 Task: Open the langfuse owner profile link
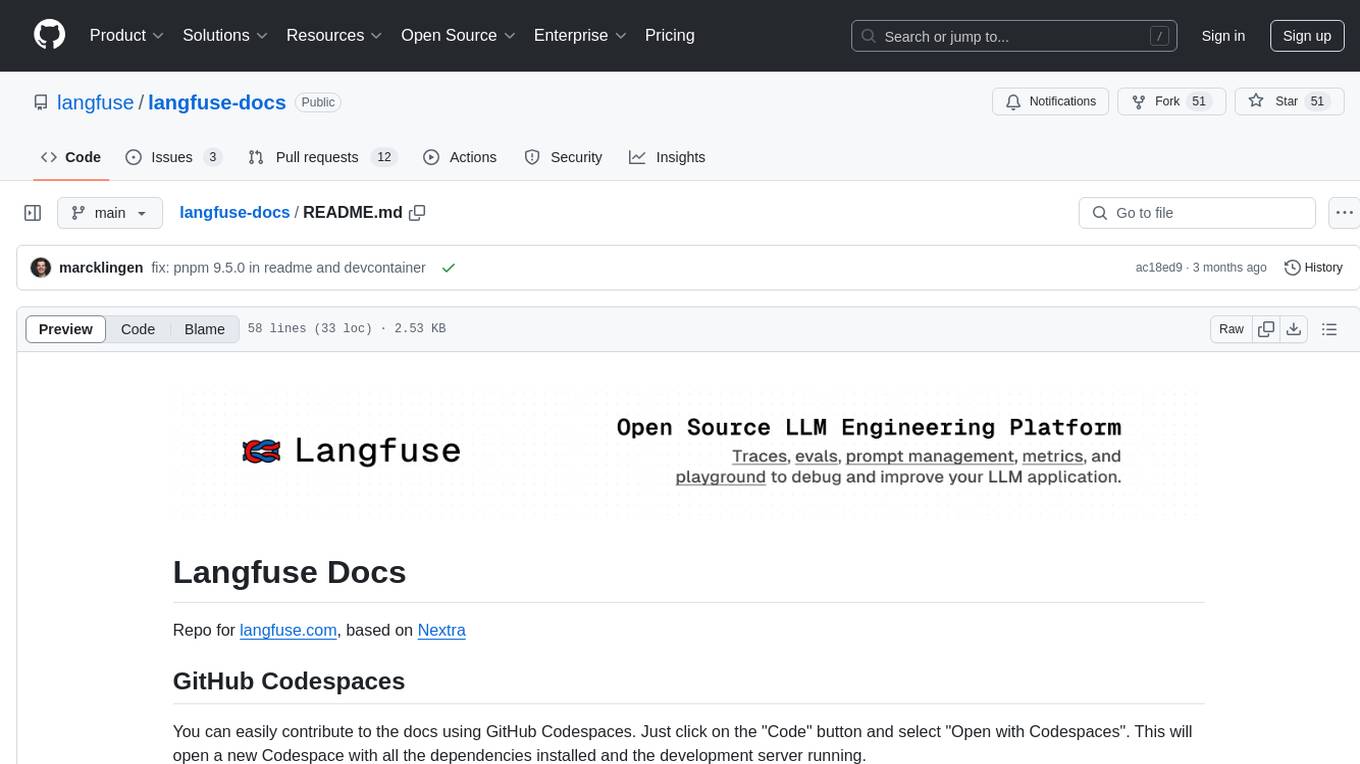96,102
